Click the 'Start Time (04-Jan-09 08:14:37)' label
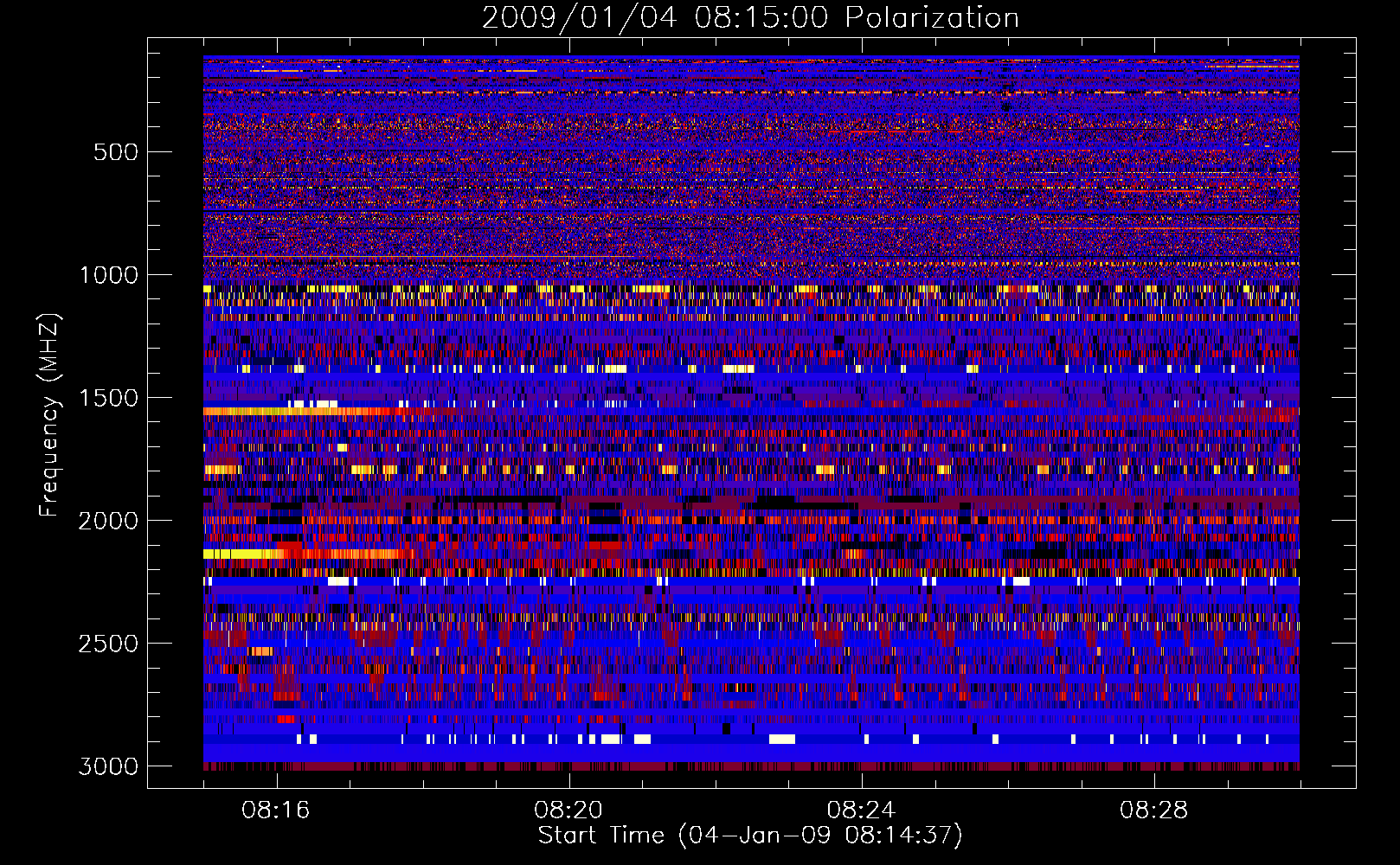 click(x=750, y=836)
